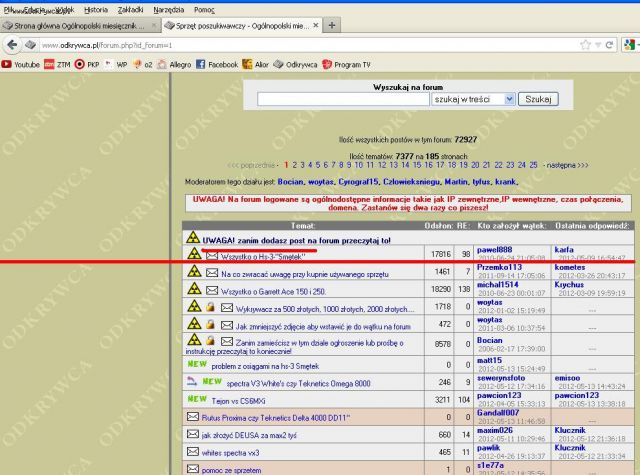This screenshot has height=475, width=640.
Task: Open the PKP bookmark
Action: click(x=87, y=64)
